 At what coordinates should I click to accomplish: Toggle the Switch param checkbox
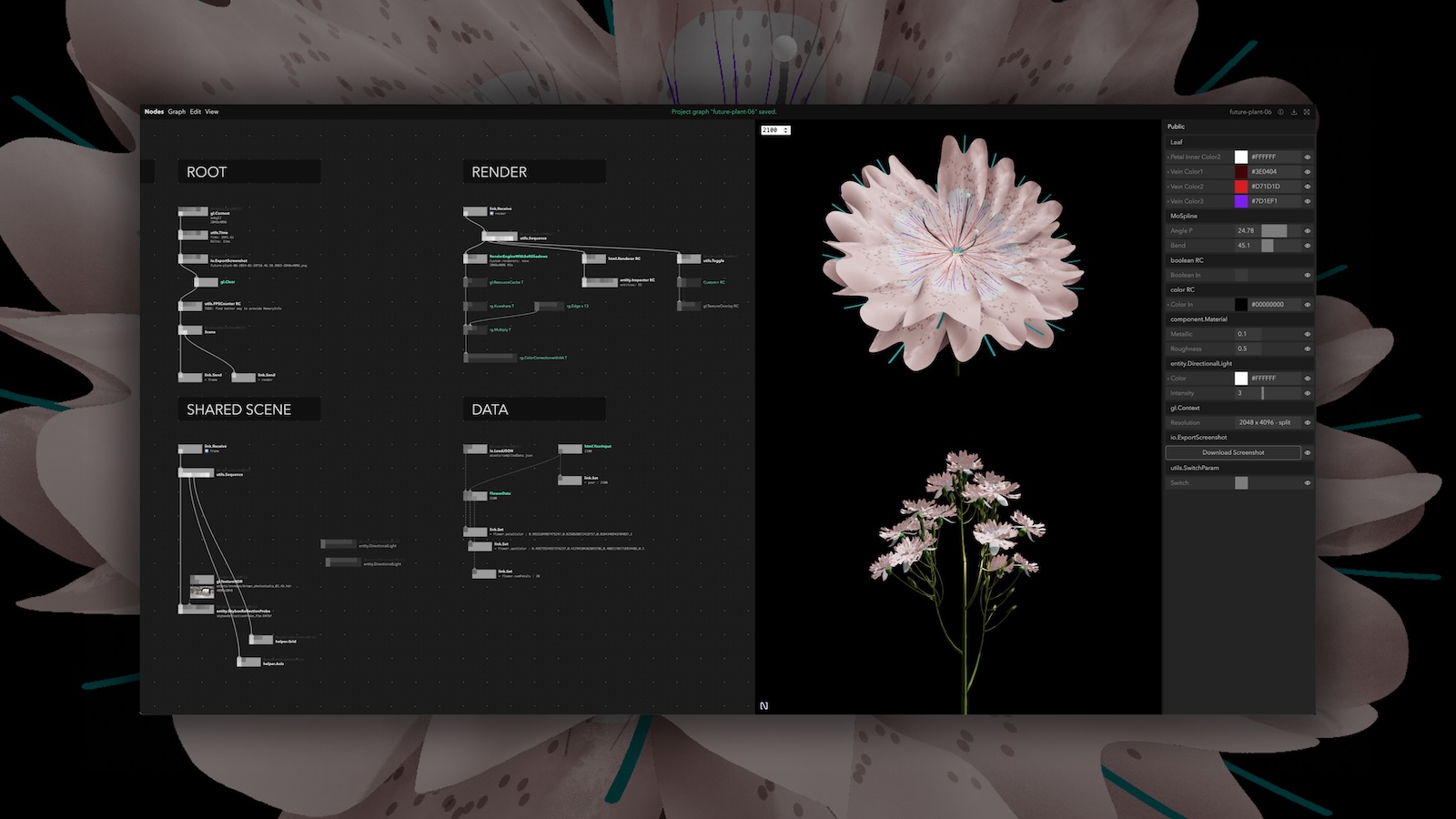[x=1241, y=483]
